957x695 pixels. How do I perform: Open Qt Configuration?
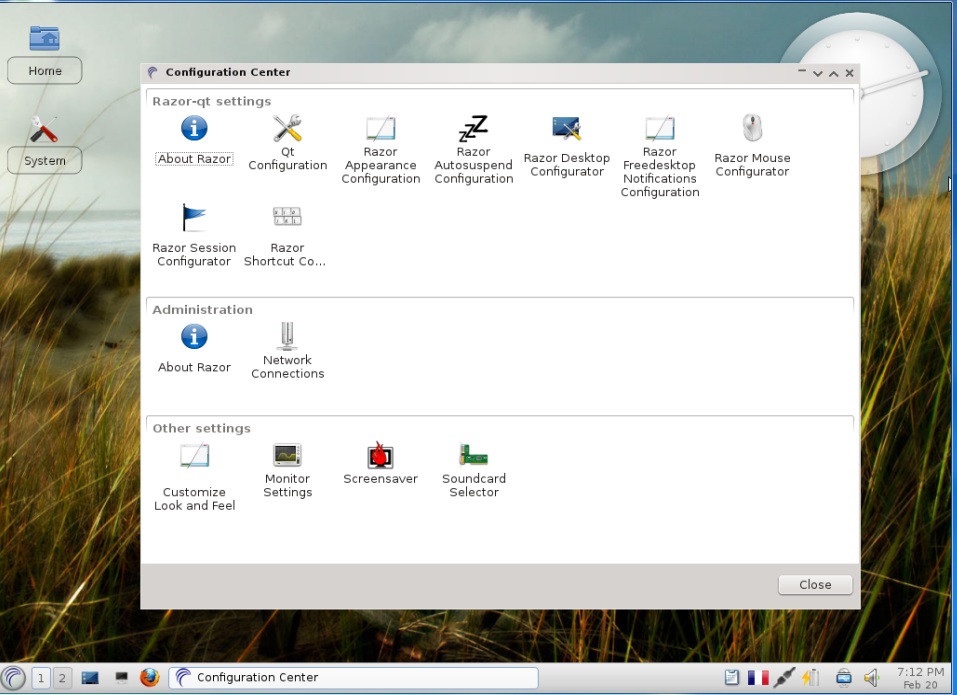click(287, 143)
